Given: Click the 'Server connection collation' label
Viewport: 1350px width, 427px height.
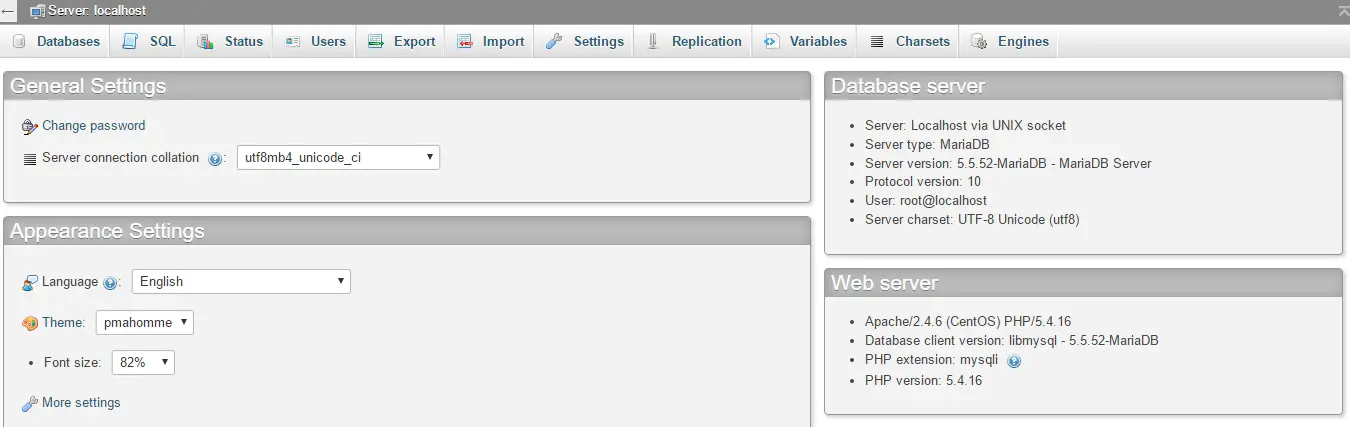Looking at the screenshot, I should pos(121,158).
